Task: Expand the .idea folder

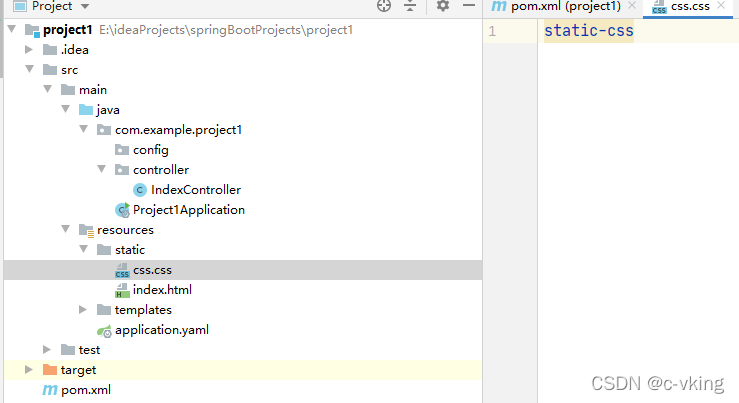Action: (x=29, y=49)
